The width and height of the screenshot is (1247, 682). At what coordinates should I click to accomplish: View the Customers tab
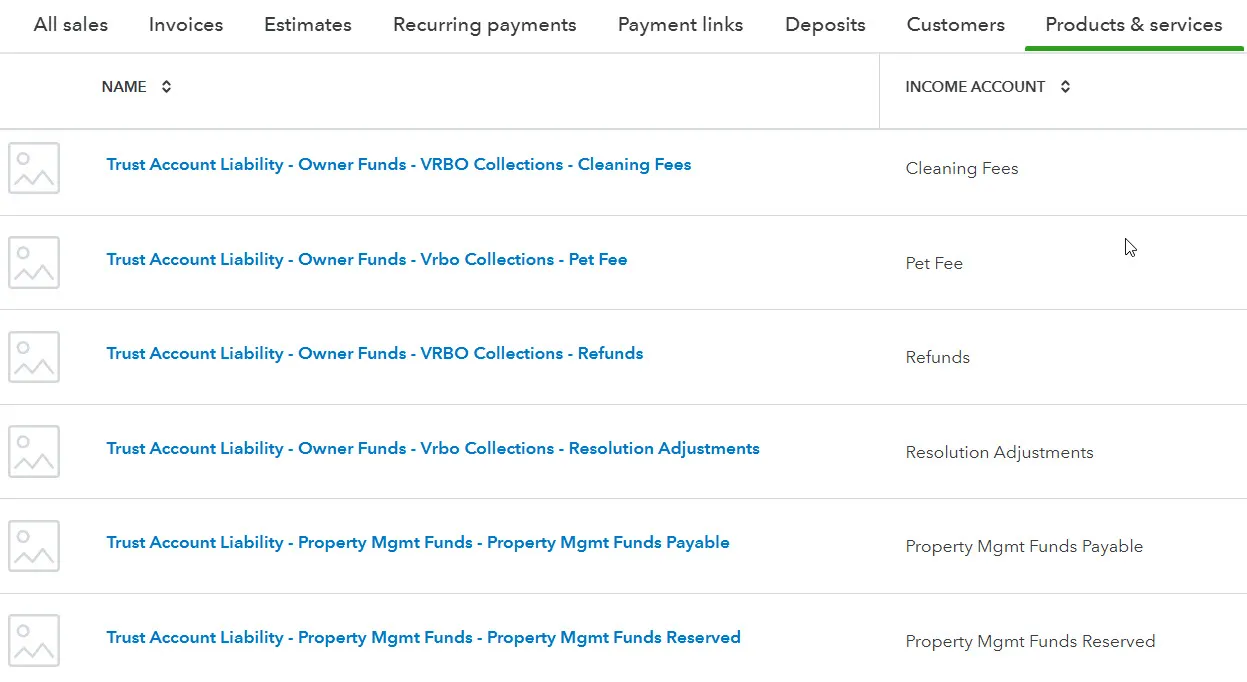956,25
